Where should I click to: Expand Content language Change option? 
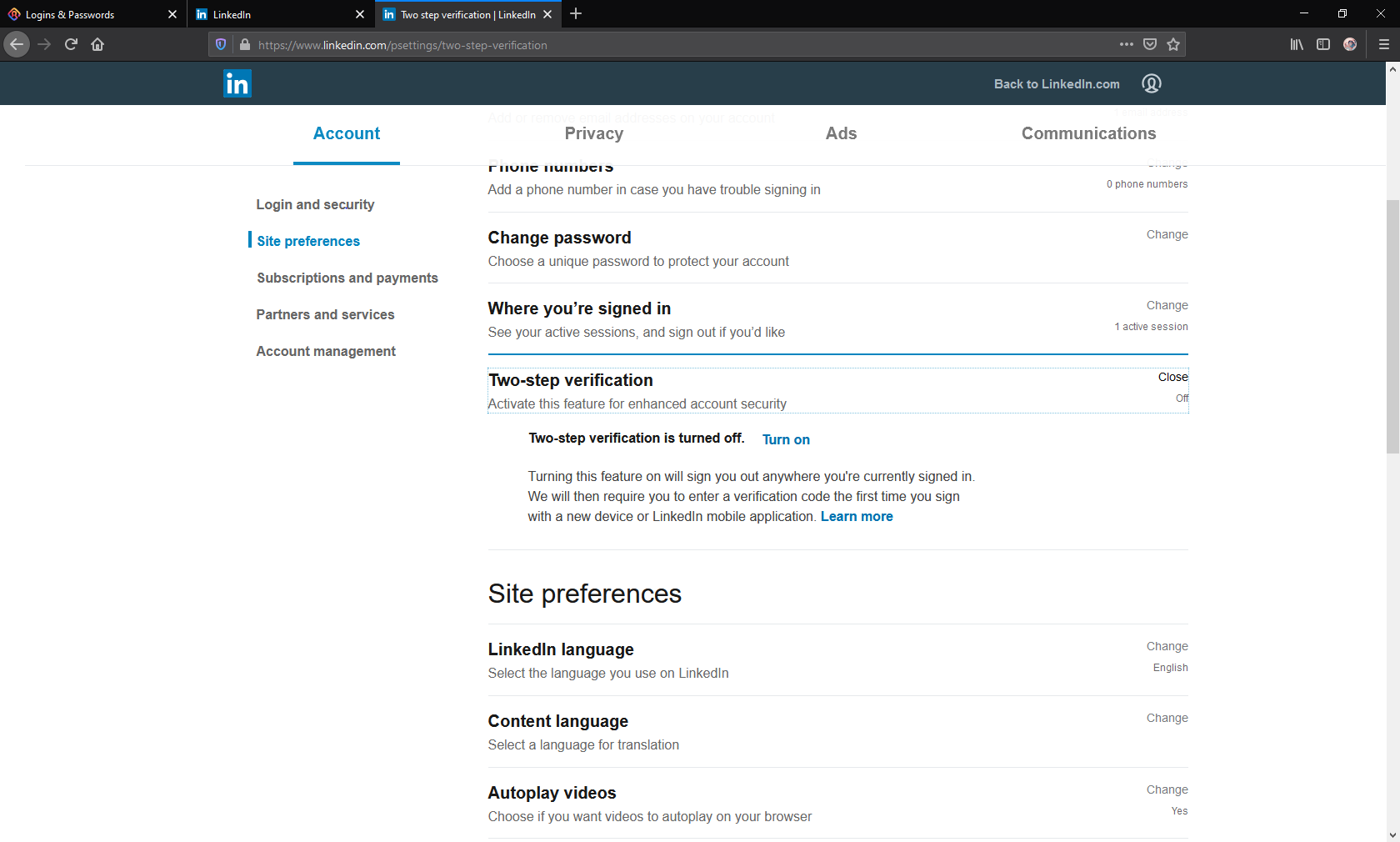1167,718
